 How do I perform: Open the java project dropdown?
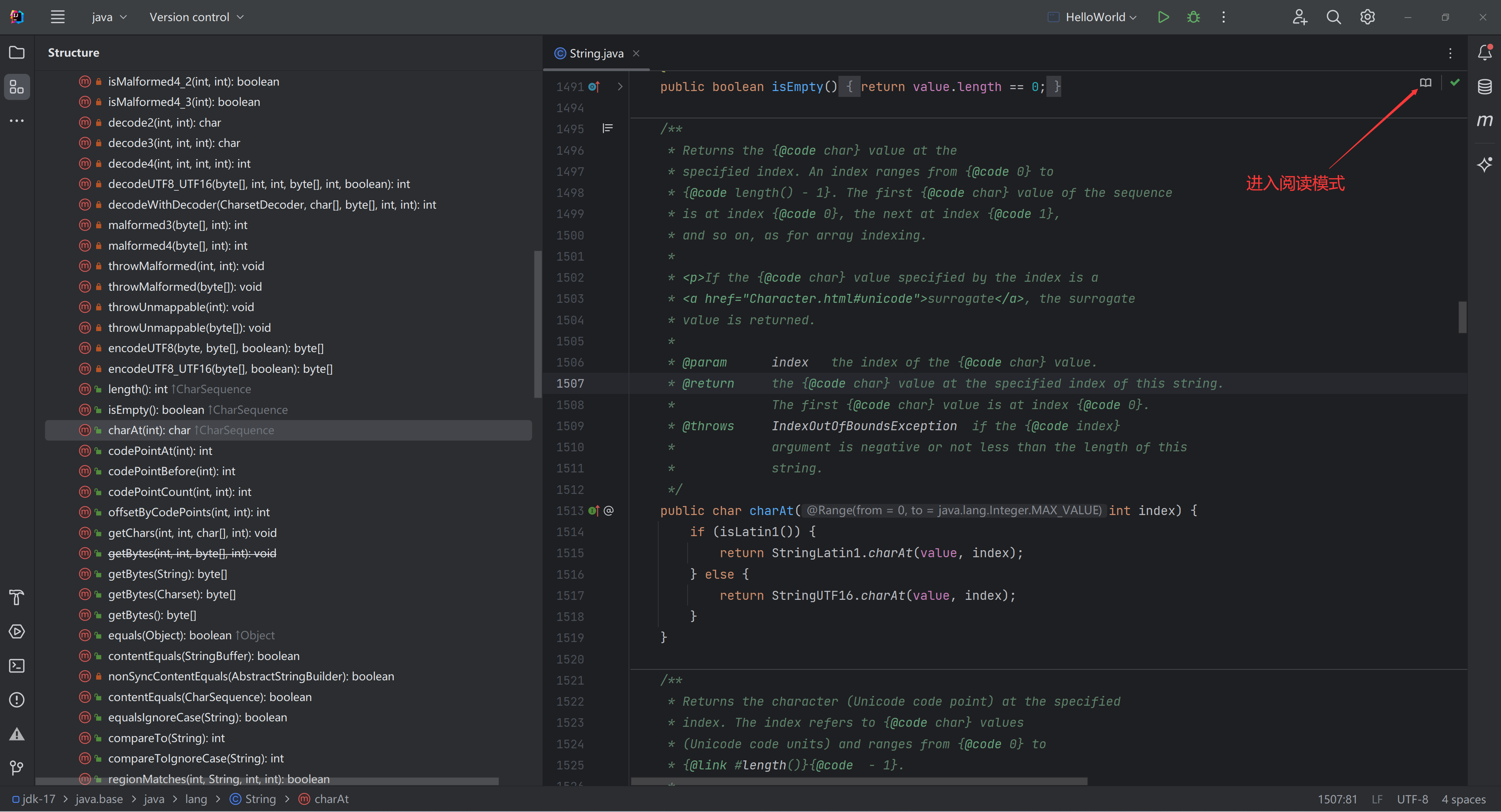pos(109,17)
